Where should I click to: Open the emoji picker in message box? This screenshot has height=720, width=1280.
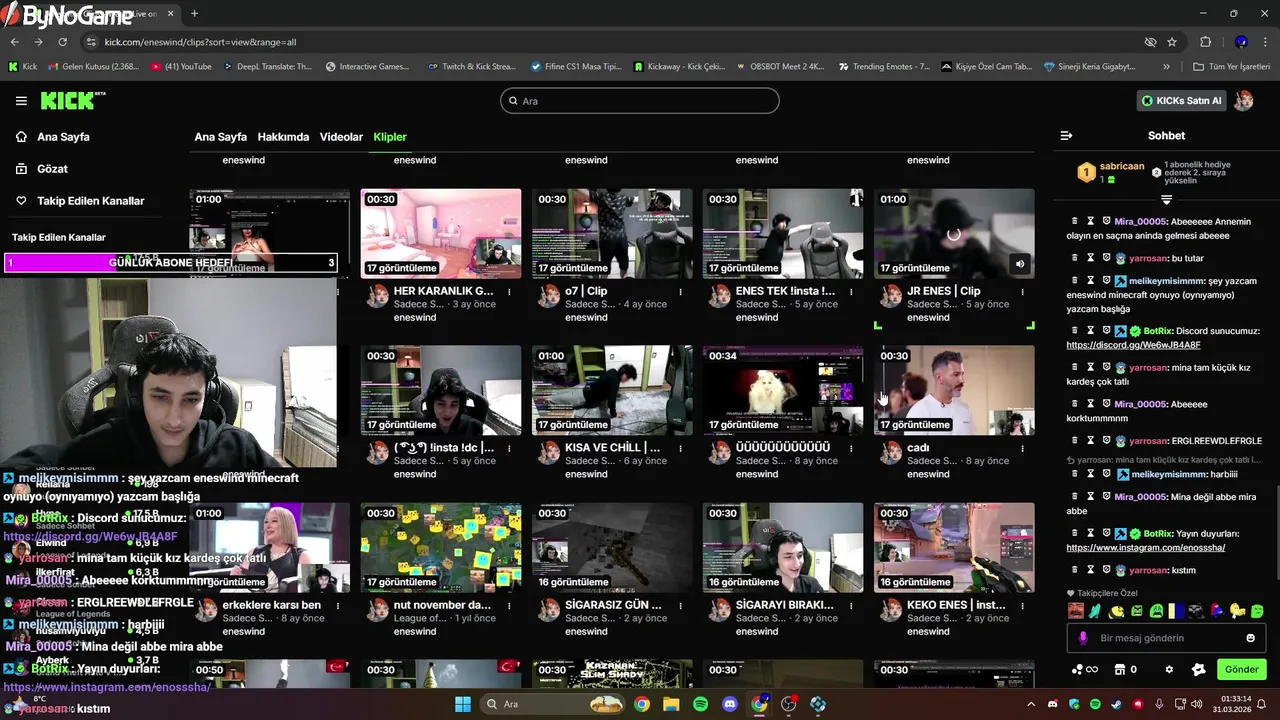[x=1250, y=638]
